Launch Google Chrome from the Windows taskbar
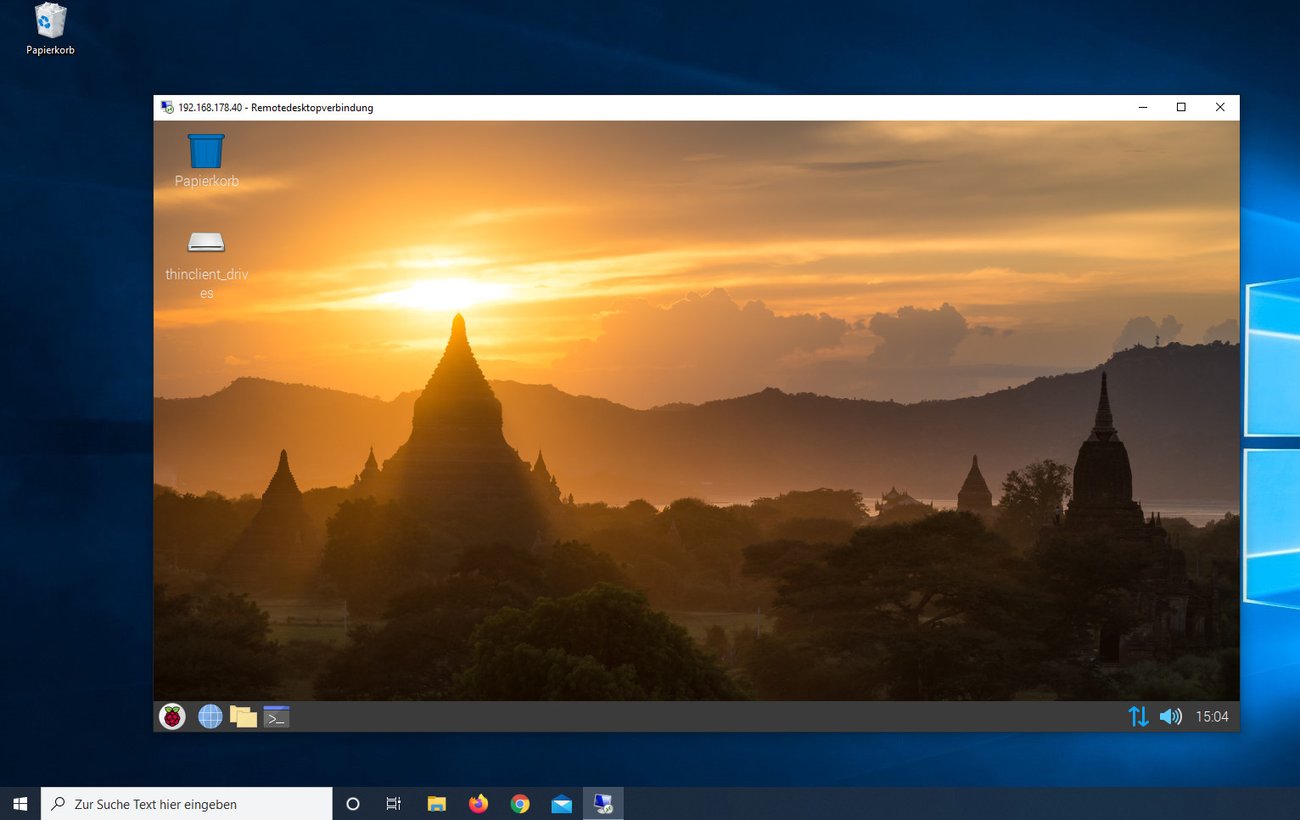 520,804
